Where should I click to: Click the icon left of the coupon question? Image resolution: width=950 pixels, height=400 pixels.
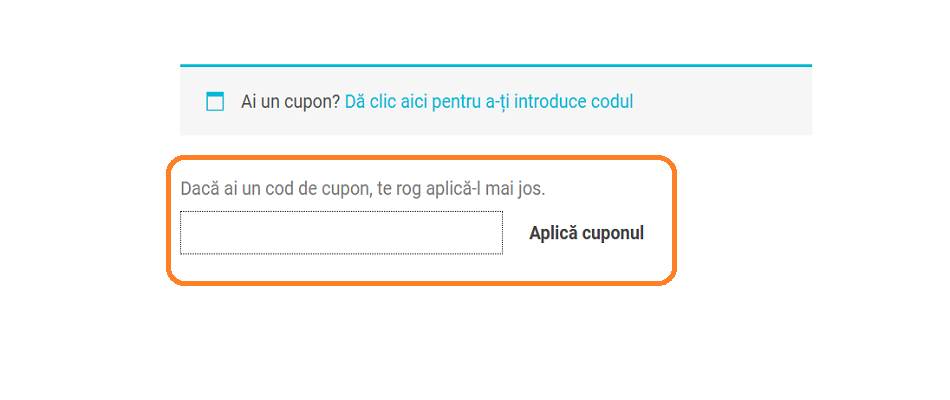214,101
